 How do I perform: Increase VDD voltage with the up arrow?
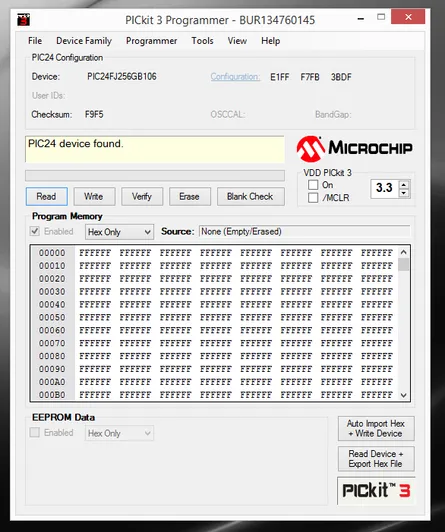pos(404,185)
